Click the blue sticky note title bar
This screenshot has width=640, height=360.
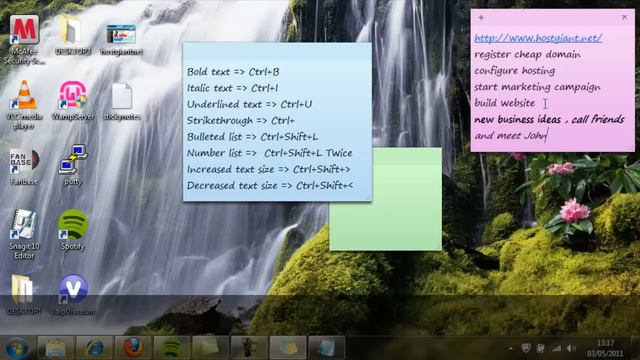(277, 50)
